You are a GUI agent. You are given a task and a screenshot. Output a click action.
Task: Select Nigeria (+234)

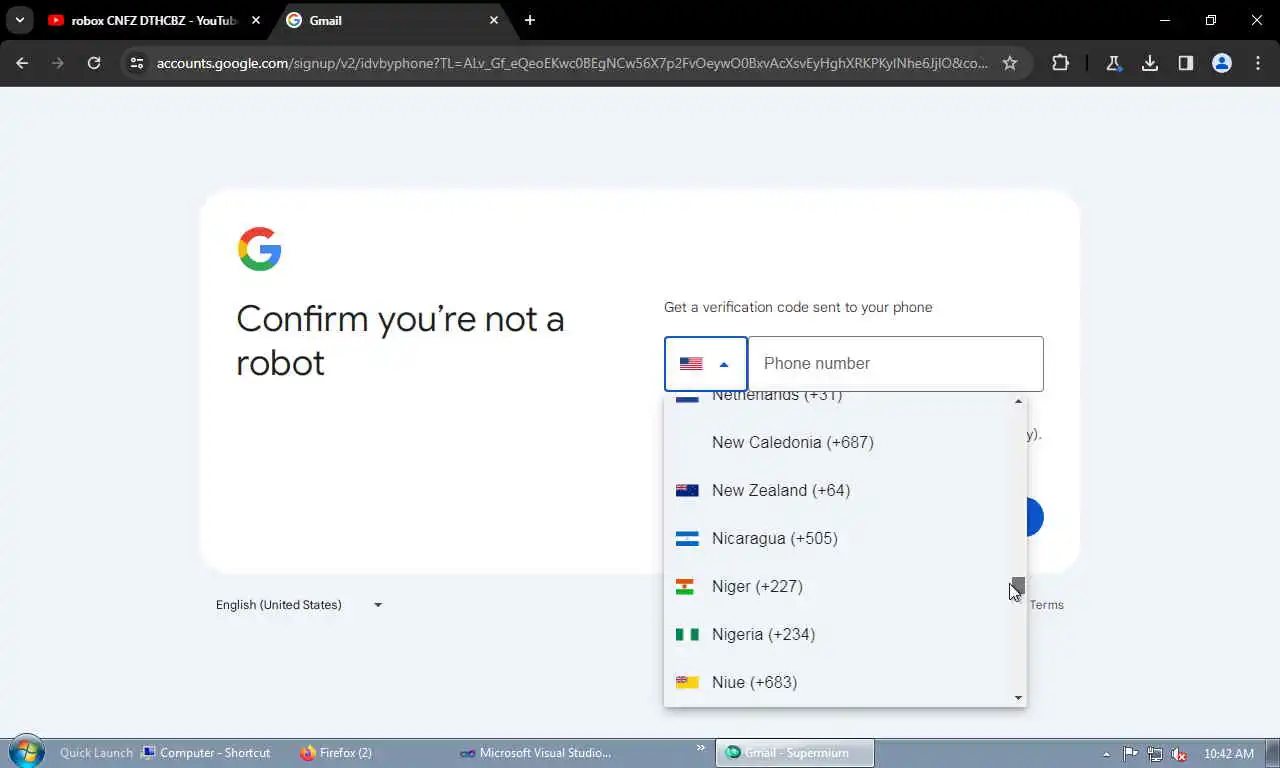click(838, 634)
